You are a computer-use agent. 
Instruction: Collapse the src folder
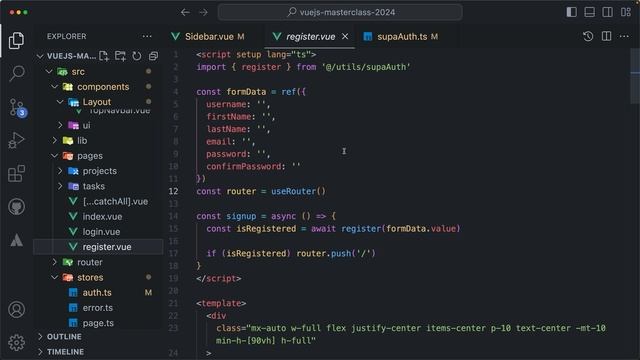pyautogui.click(x=49, y=71)
